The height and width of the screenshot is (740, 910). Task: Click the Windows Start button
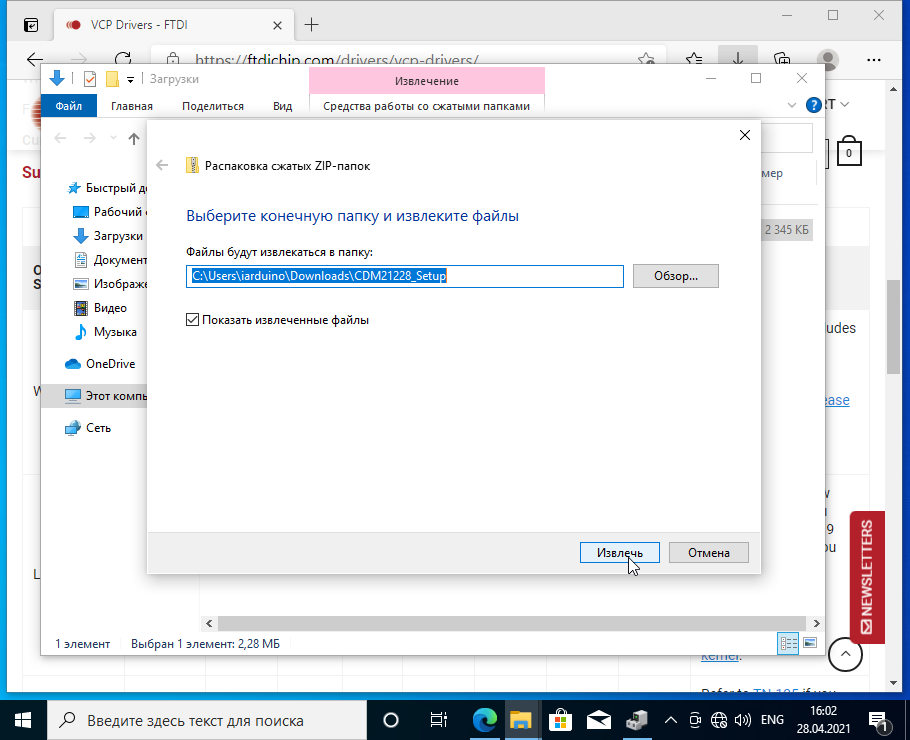pyautogui.click(x=23, y=720)
